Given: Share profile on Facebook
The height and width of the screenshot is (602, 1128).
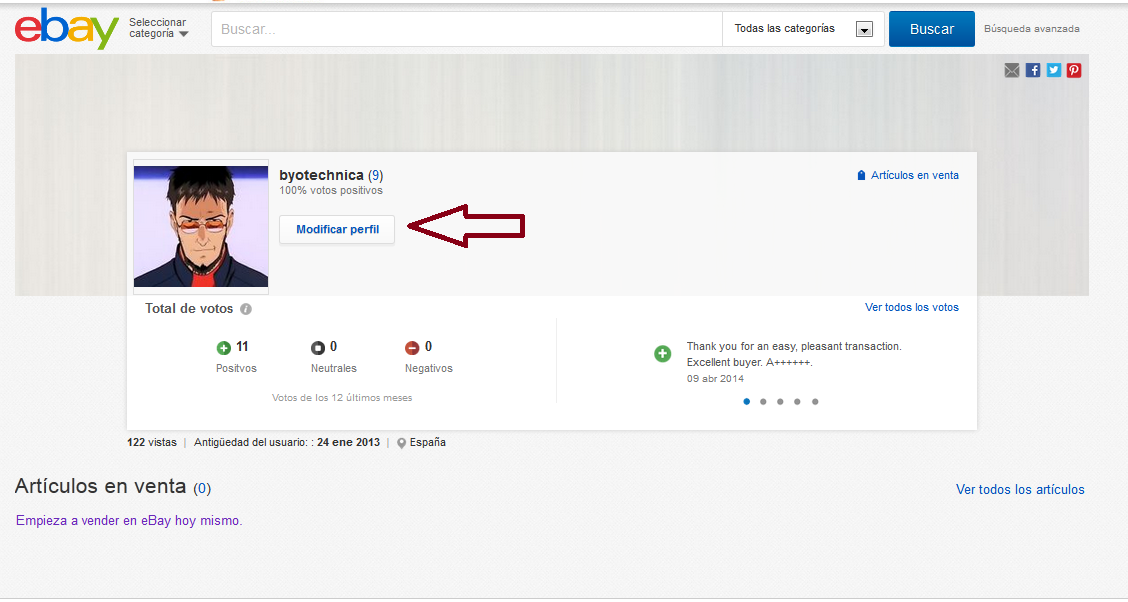Looking at the screenshot, I should (x=1033, y=70).
